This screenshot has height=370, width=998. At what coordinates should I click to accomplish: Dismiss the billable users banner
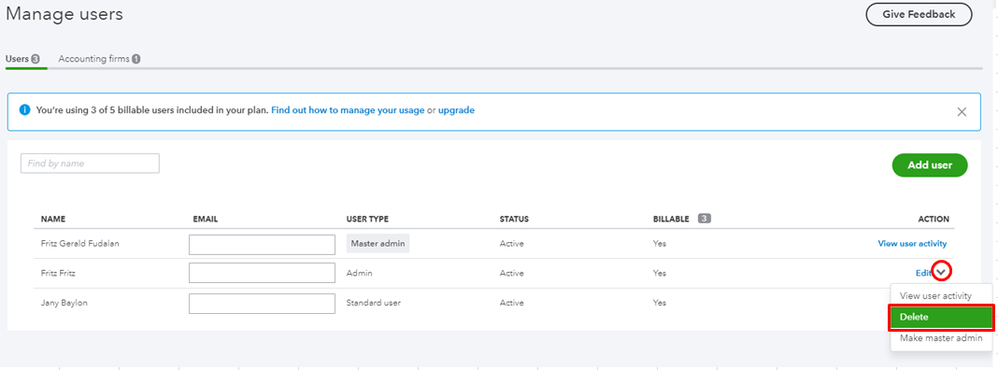point(962,112)
